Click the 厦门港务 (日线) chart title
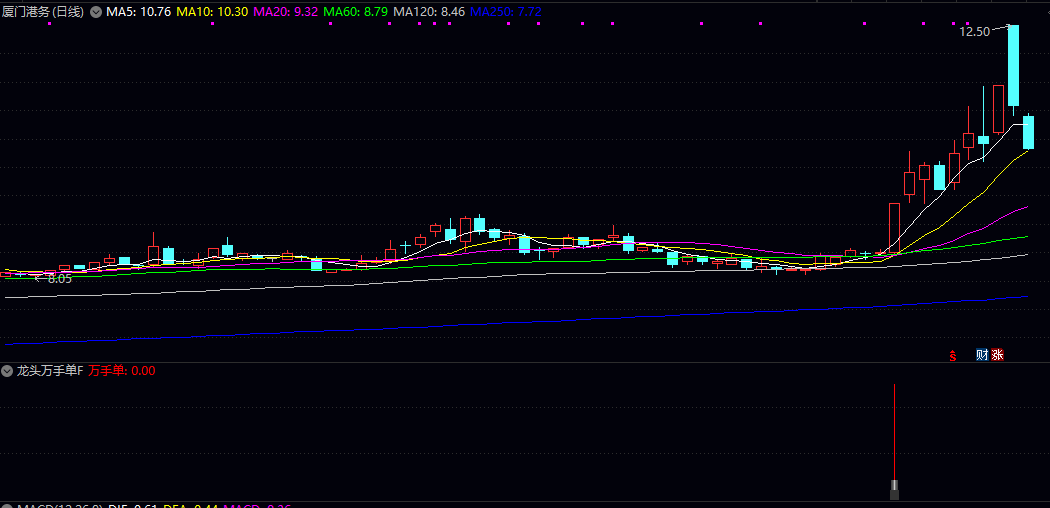 [x=43, y=12]
